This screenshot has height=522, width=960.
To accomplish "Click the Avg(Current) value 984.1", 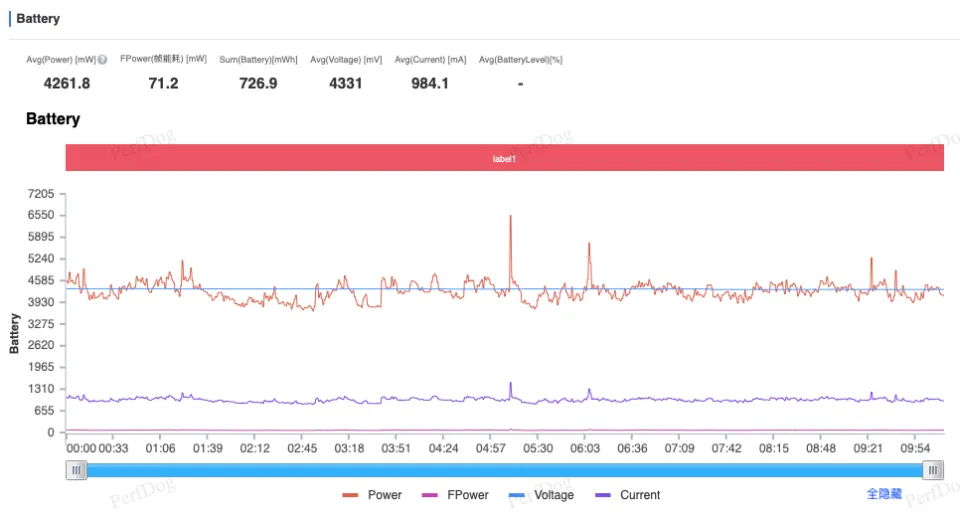I will click(x=430, y=84).
